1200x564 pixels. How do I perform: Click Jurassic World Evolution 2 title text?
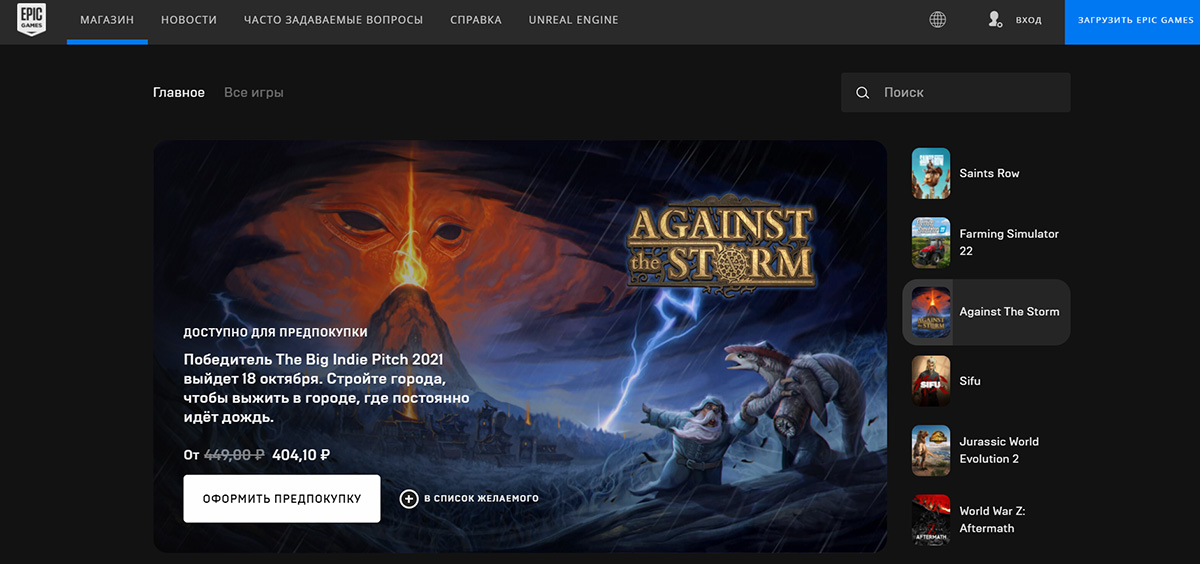tap(999, 450)
